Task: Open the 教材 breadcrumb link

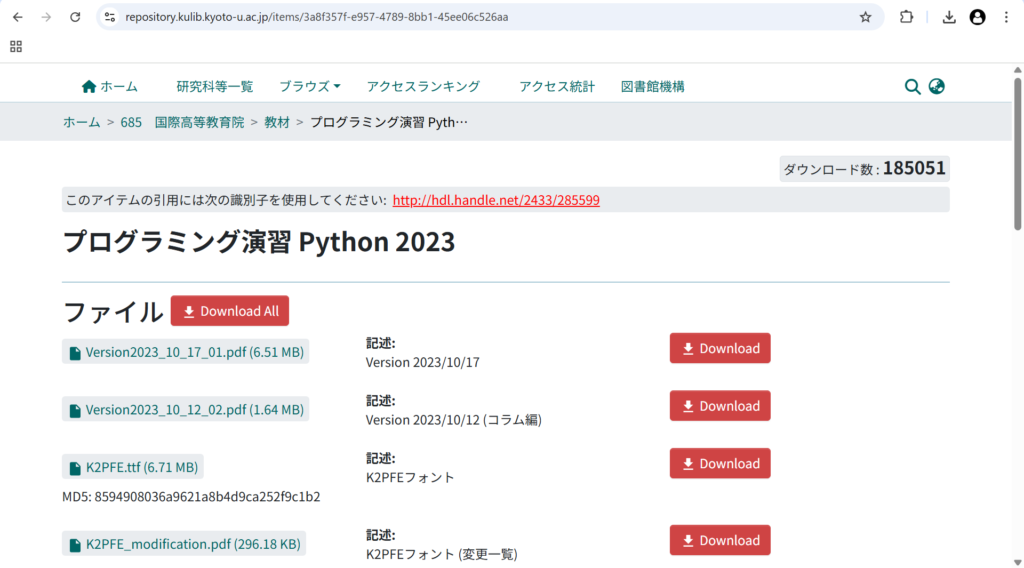Action: click(x=277, y=122)
